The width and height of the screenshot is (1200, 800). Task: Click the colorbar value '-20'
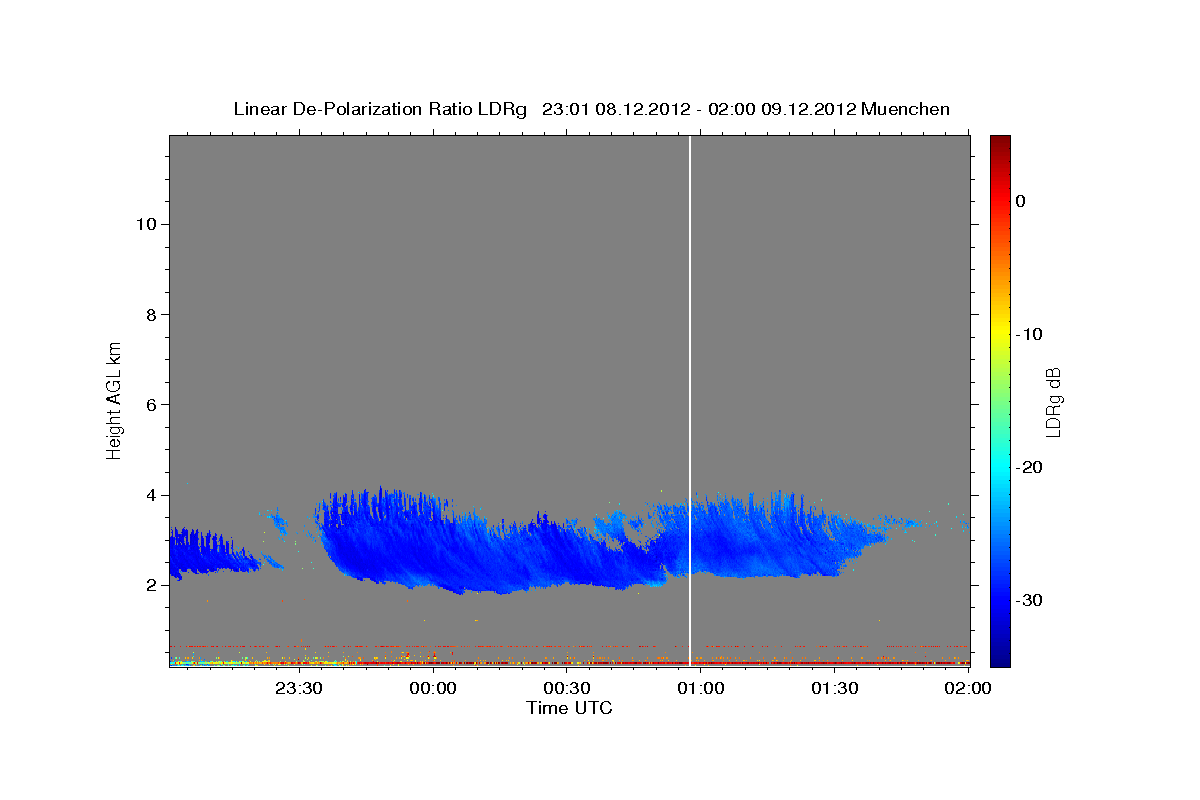coord(1029,467)
